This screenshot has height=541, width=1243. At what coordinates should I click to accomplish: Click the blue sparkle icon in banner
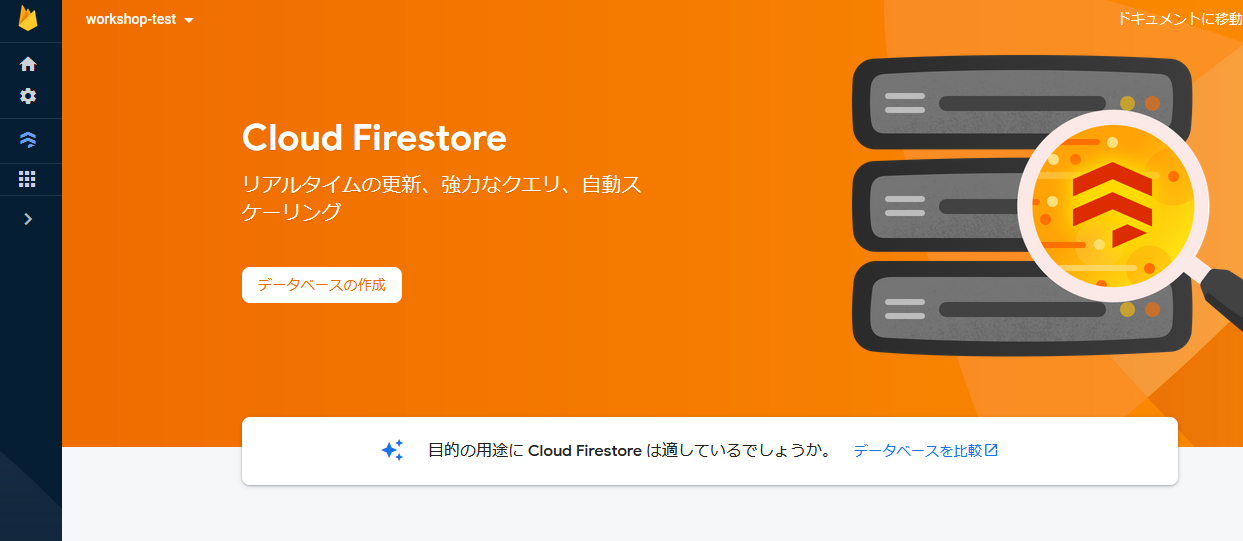393,450
